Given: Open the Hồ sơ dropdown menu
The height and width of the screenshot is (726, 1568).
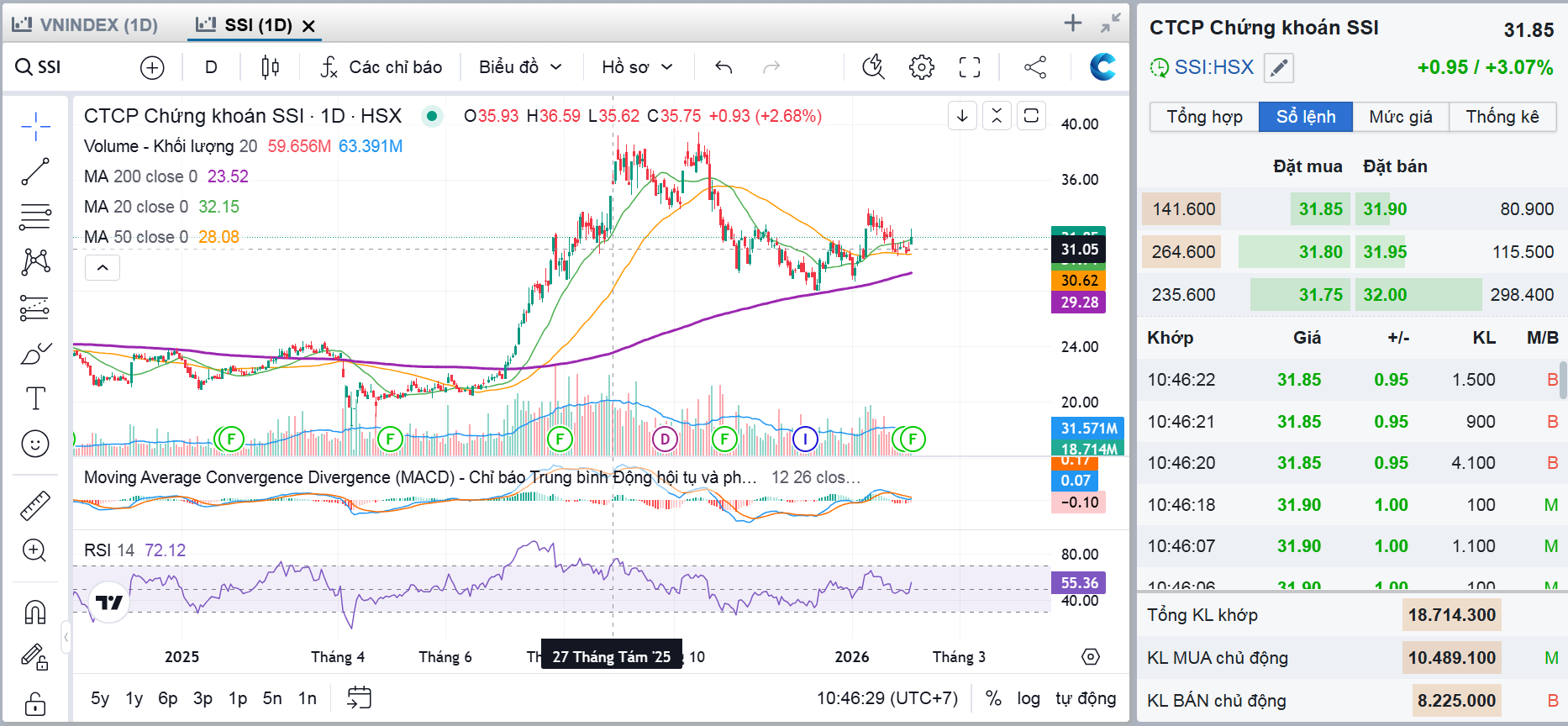Looking at the screenshot, I should [x=637, y=67].
